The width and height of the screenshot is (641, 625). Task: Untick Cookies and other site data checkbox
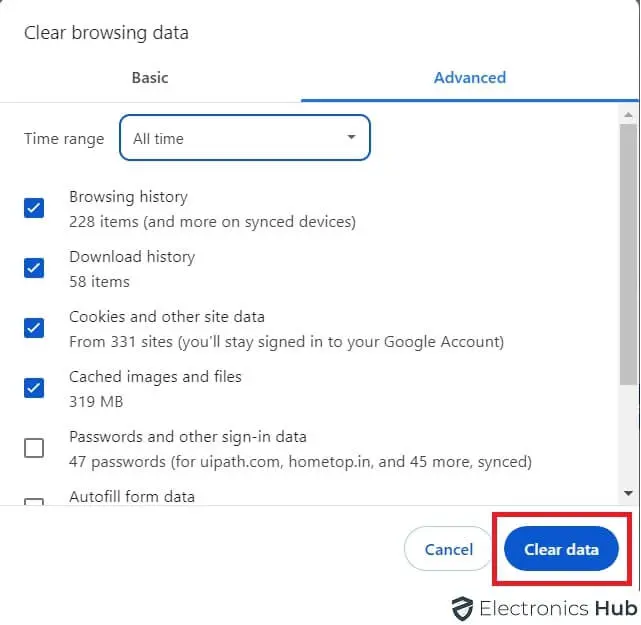(34, 328)
